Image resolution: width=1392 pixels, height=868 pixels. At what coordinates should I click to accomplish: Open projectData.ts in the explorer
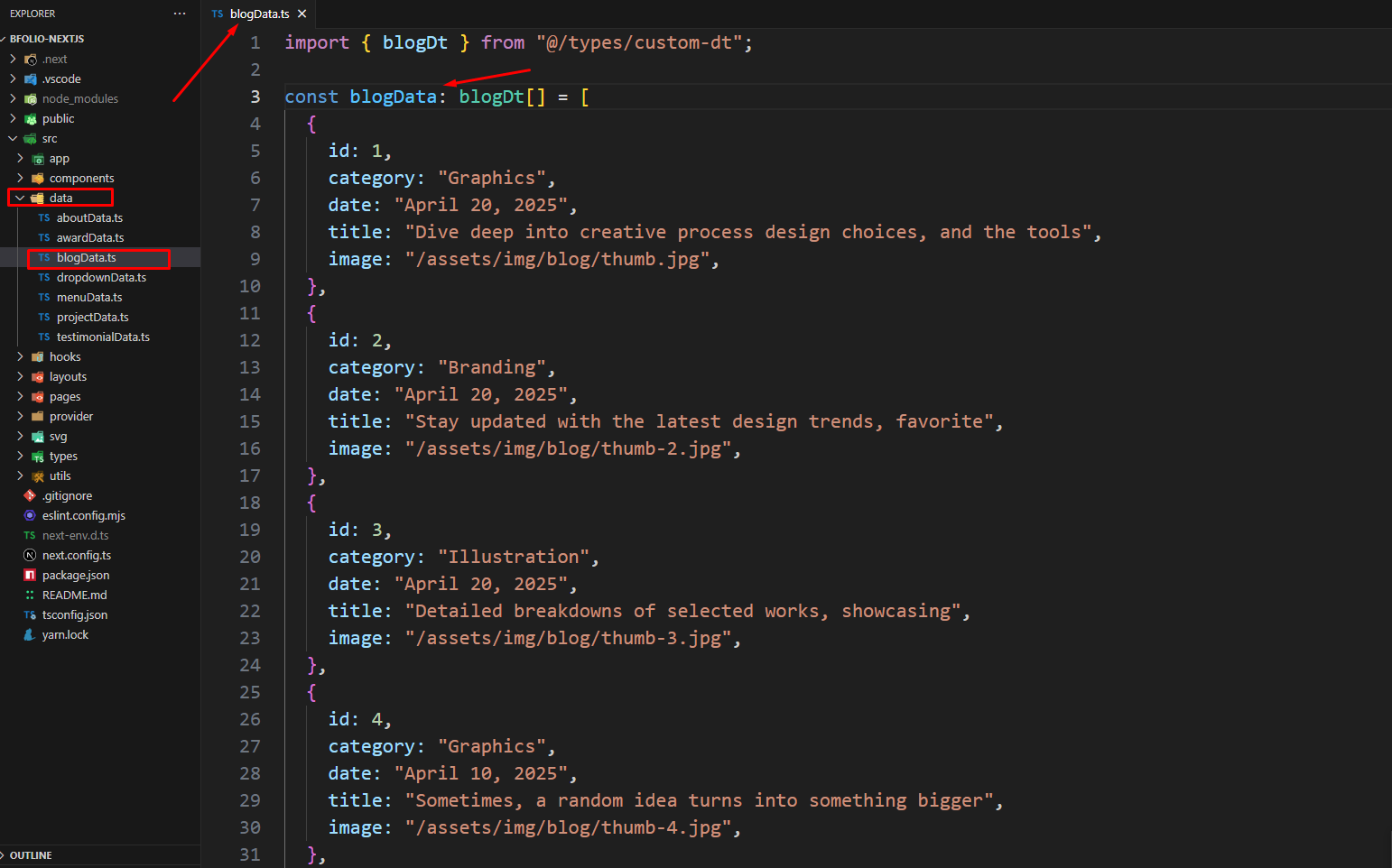[92, 317]
